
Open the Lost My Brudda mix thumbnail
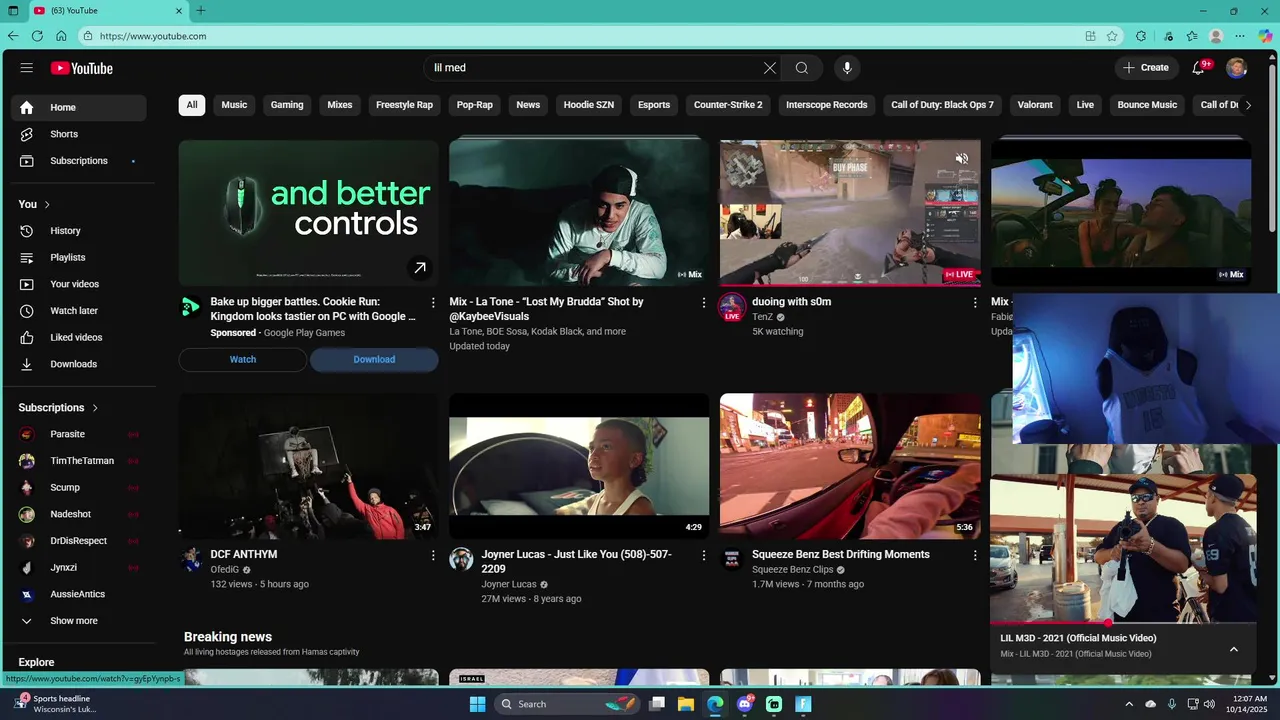[579, 213]
